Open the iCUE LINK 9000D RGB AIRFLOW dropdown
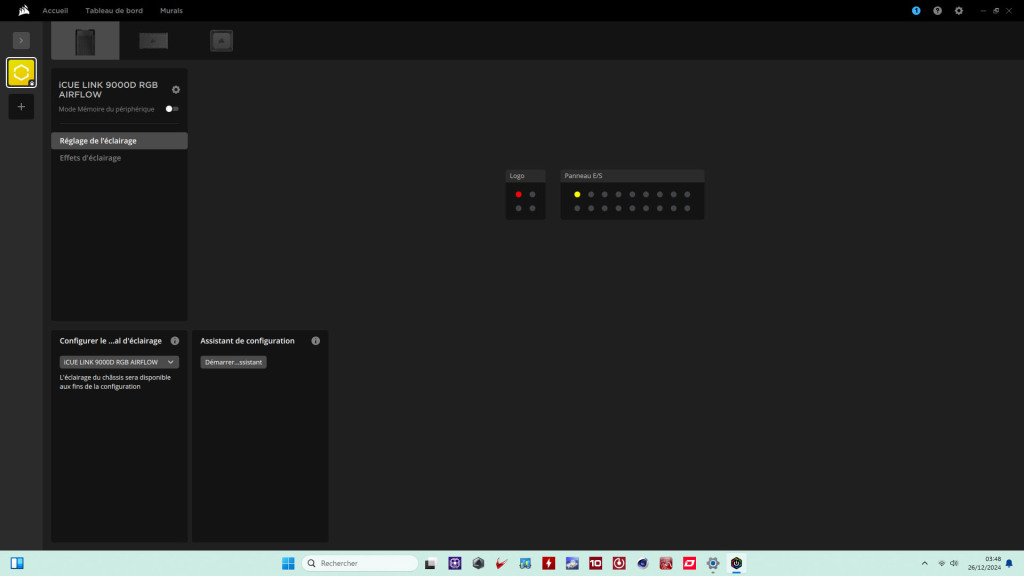1024x576 pixels. tap(119, 362)
